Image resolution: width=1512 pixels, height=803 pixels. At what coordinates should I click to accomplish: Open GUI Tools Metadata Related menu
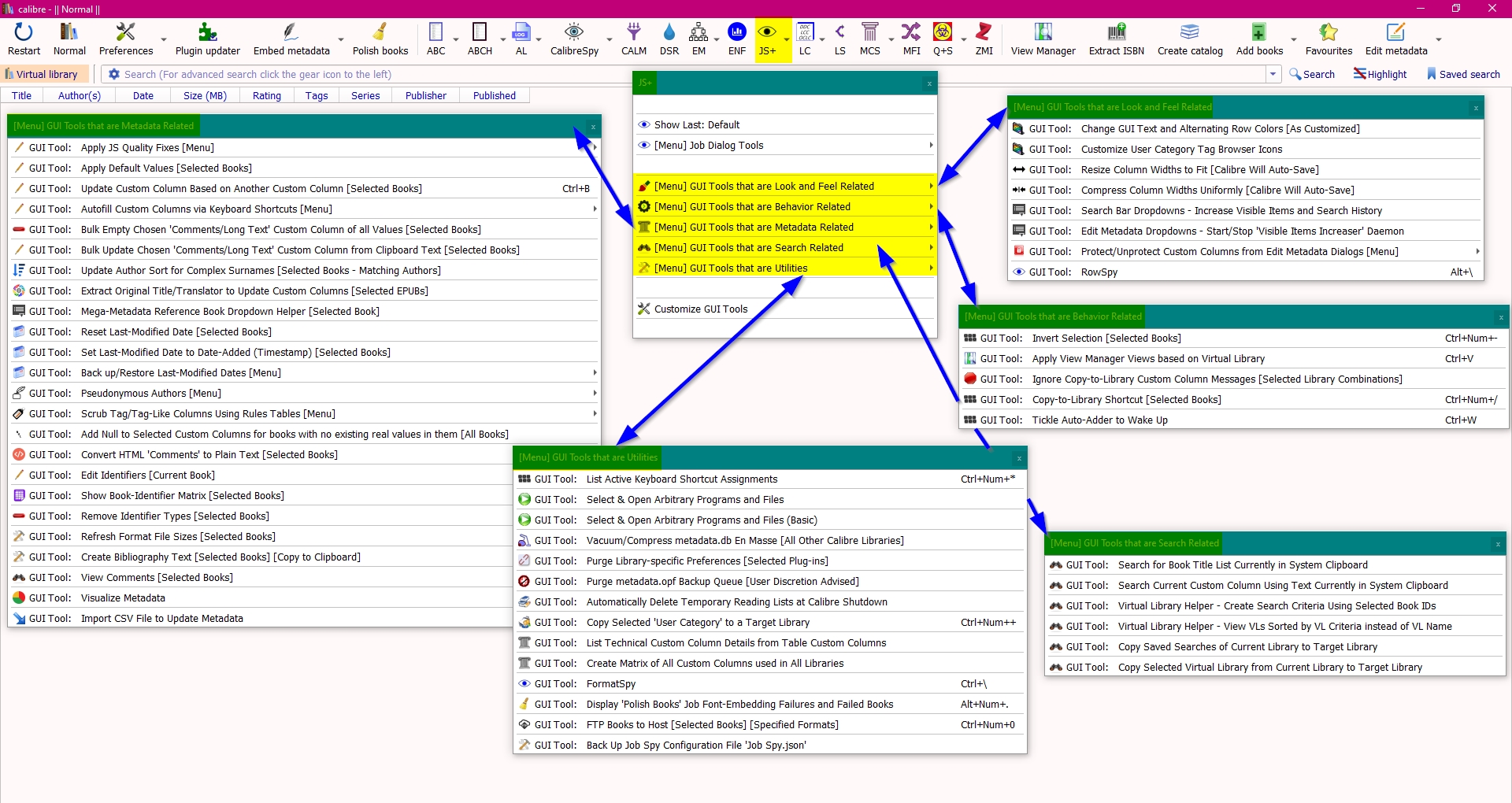pos(785,228)
